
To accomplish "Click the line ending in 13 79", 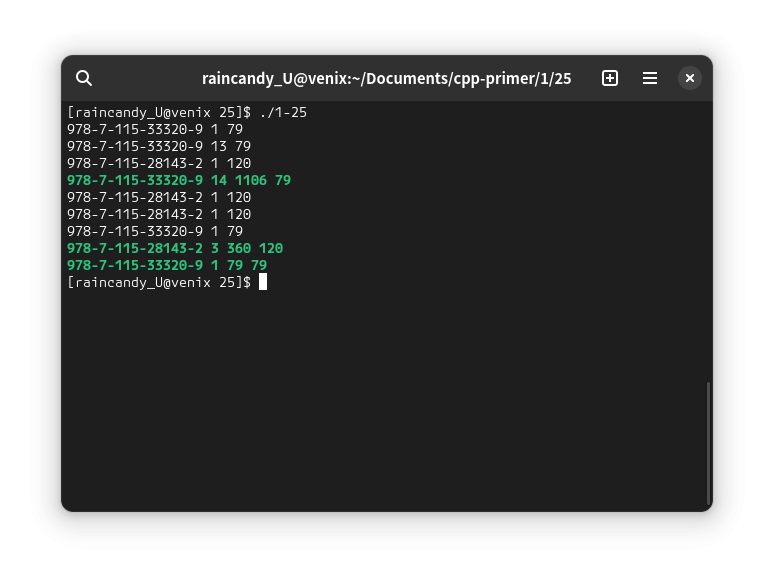I will point(158,146).
